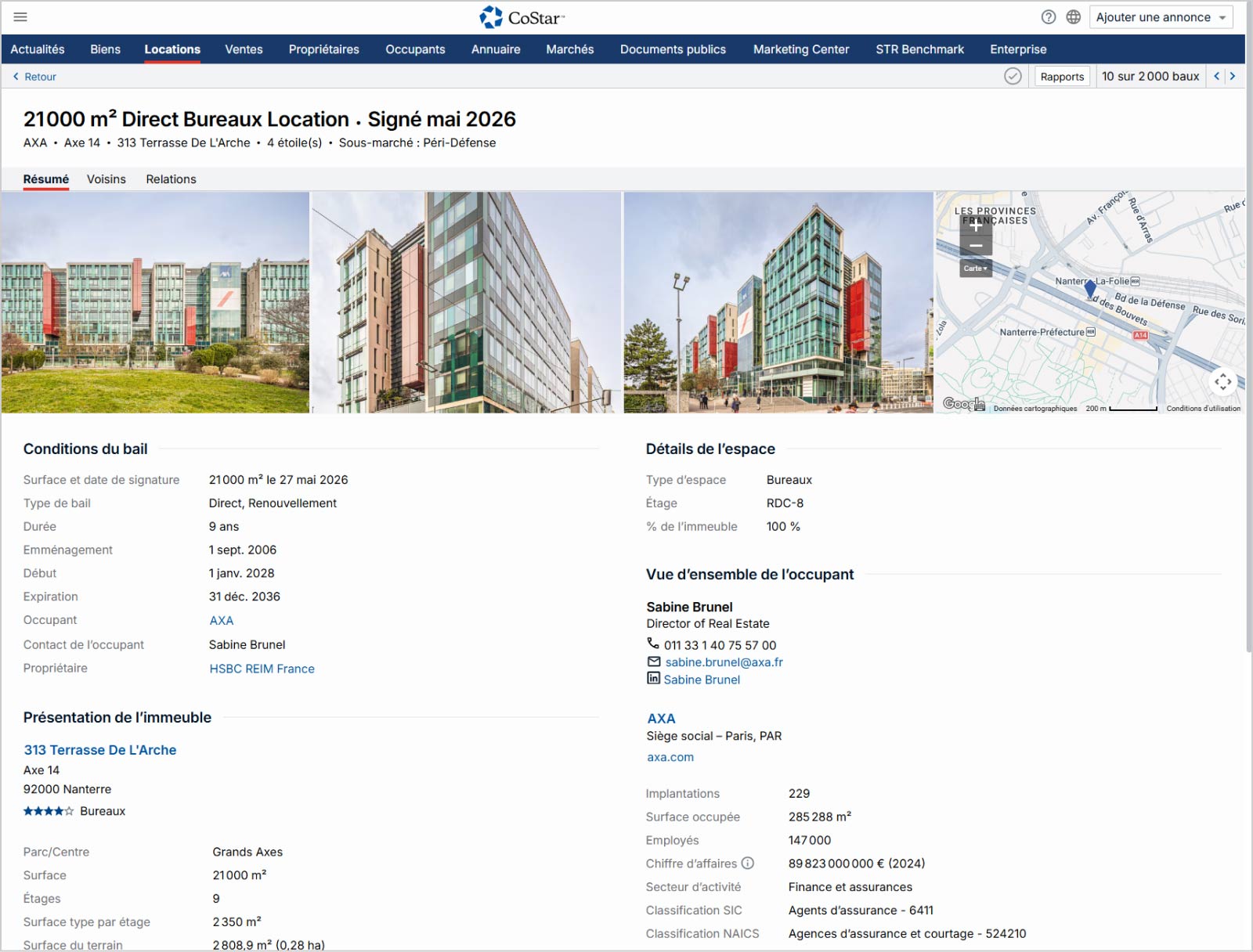This screenshot has height=952, width=1253.
Task: Zoom out on the map
Action: point(976,246)
